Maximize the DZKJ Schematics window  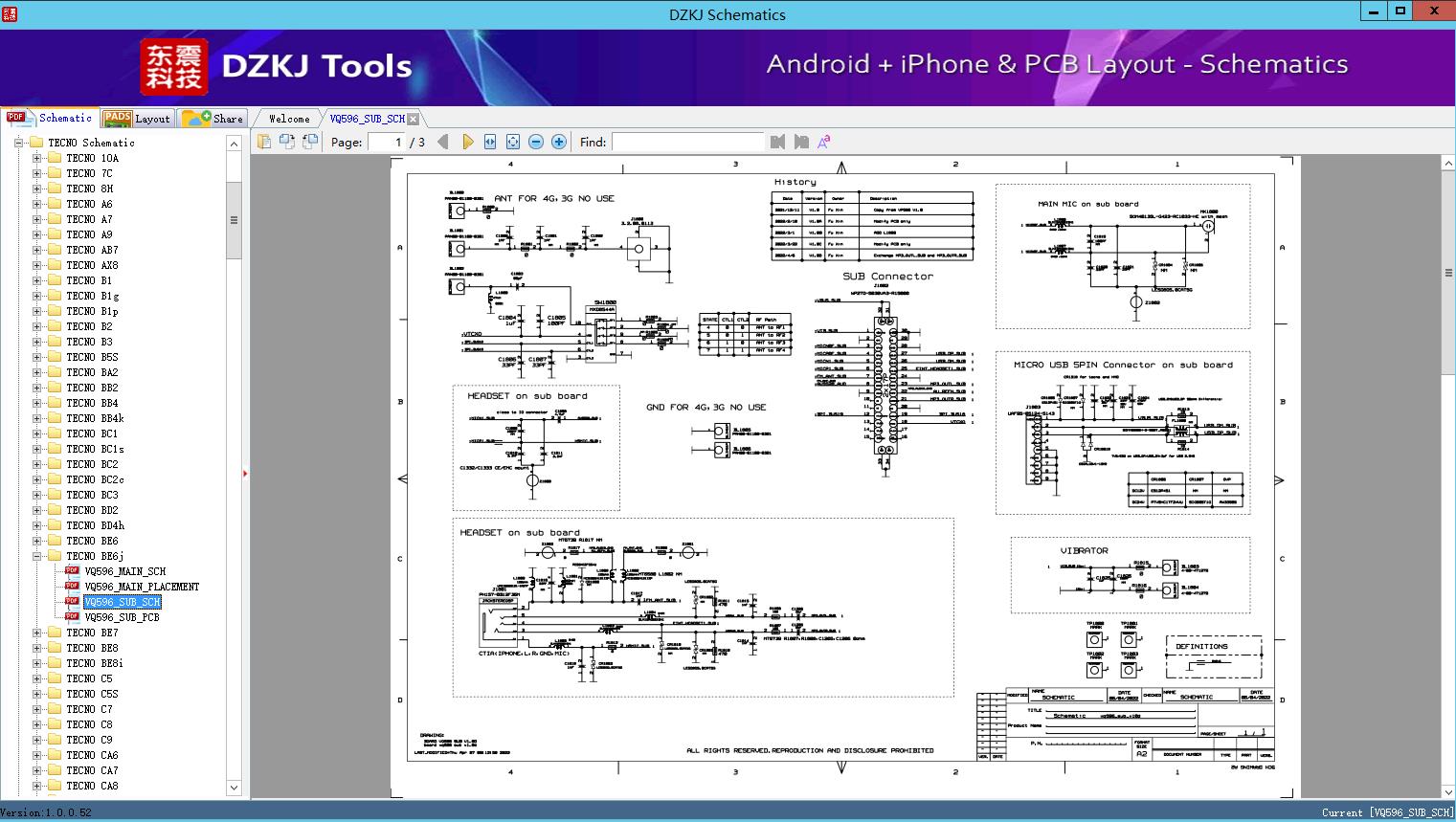click(x=1400, y=11)
